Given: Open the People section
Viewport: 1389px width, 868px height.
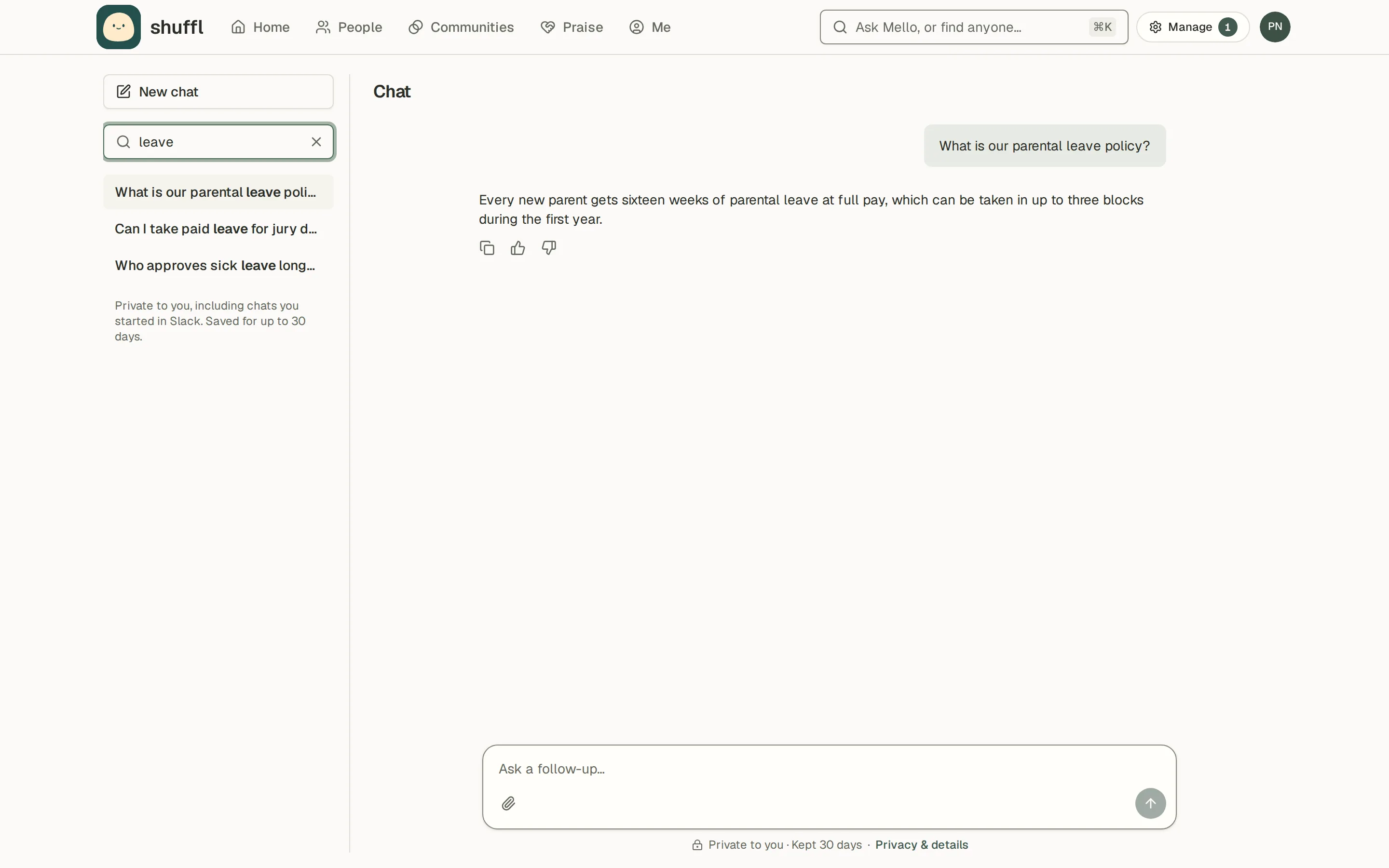Looking at the screenshot, I should tap(348, 27).
